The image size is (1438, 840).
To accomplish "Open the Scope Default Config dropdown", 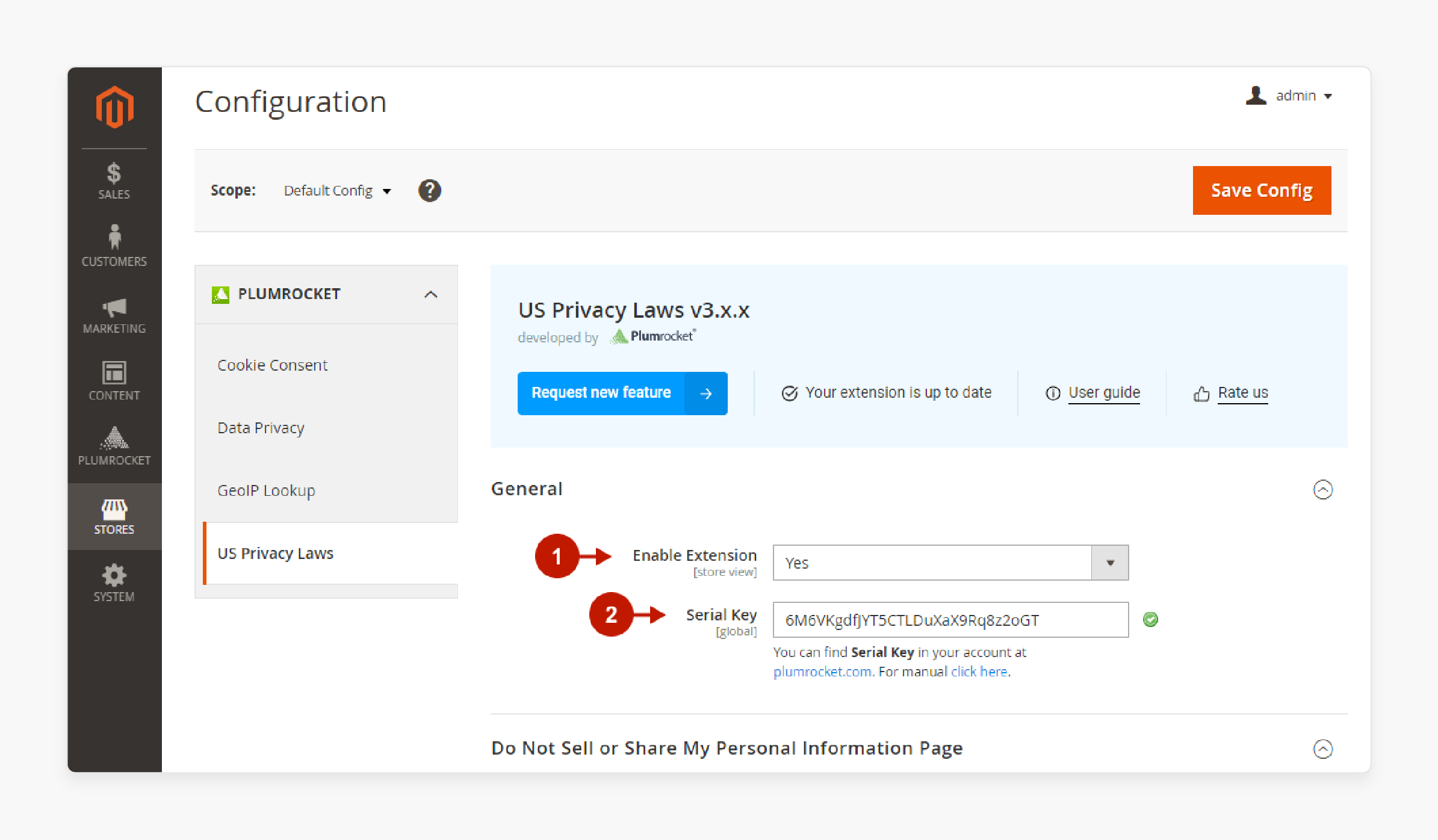I will coord(337,191).
